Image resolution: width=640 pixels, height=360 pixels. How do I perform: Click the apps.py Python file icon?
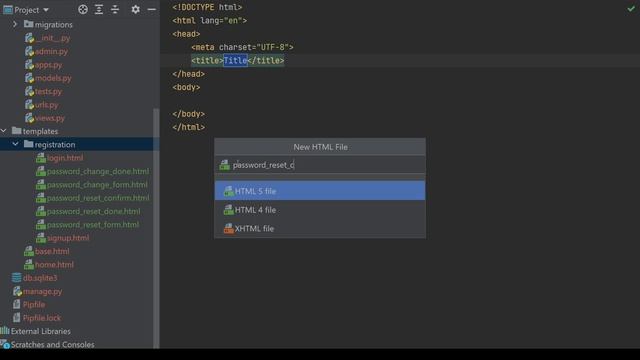coord(29,64)
